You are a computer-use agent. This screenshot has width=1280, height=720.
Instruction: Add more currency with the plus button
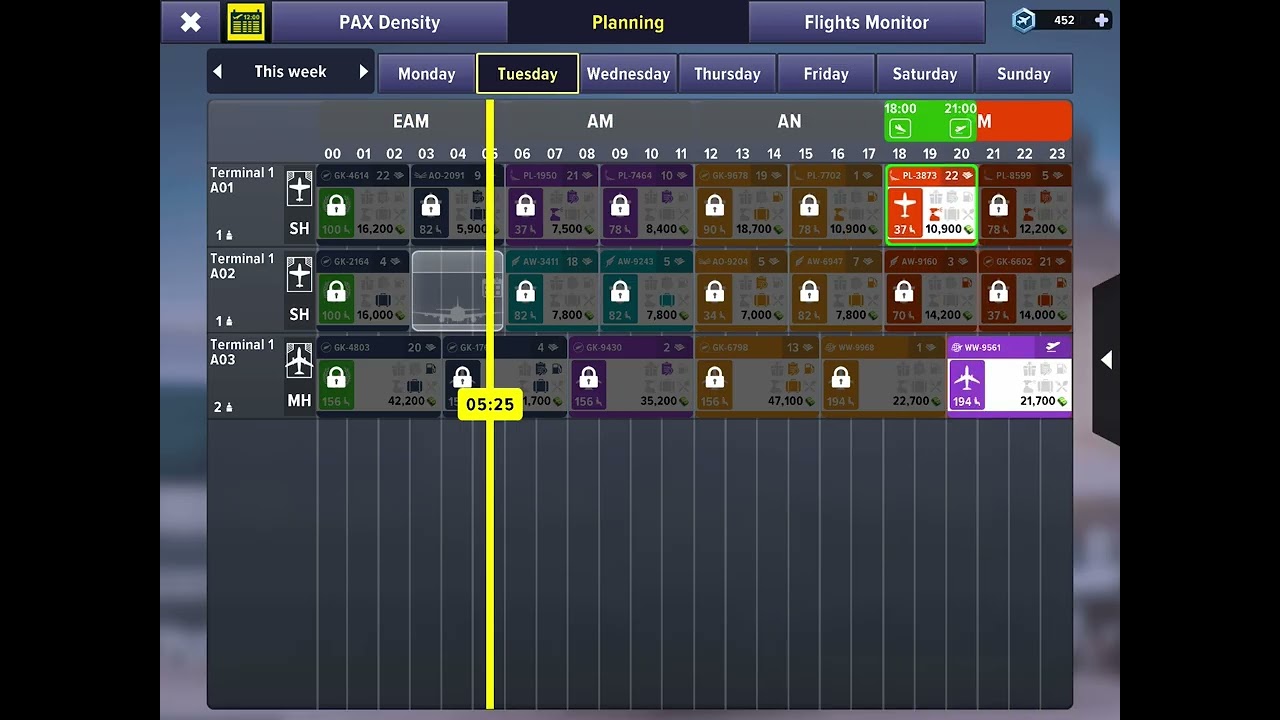pyautogui.click(x=1101, y=20)
